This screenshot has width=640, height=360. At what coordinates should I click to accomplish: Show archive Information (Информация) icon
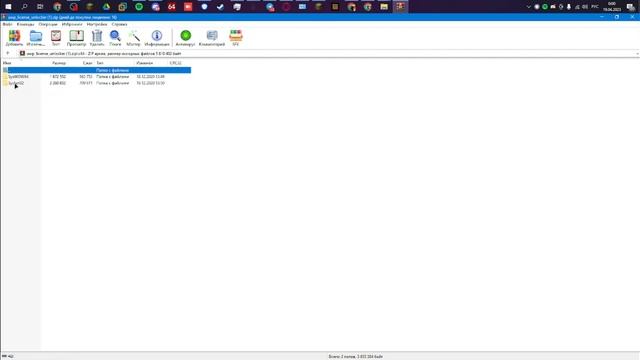157,36
